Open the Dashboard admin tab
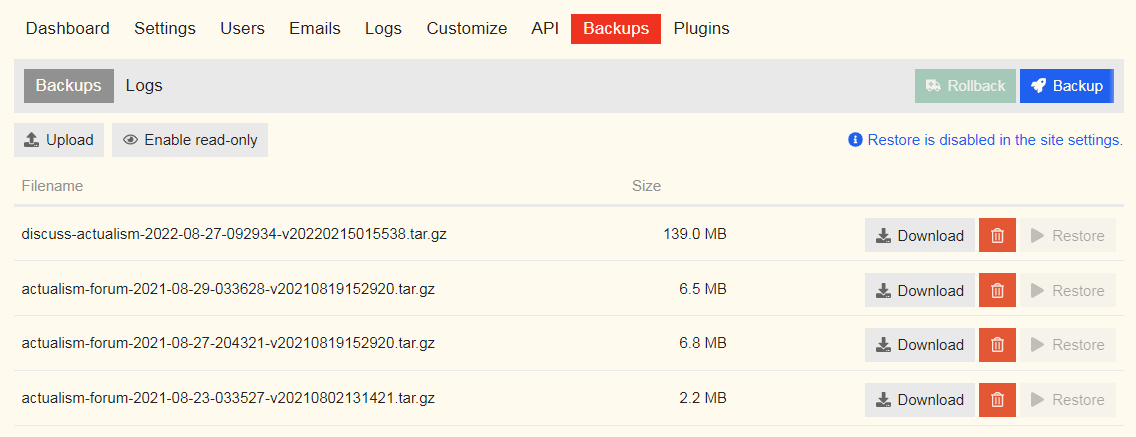This screenshot has width=1136, height=437. 68,28
